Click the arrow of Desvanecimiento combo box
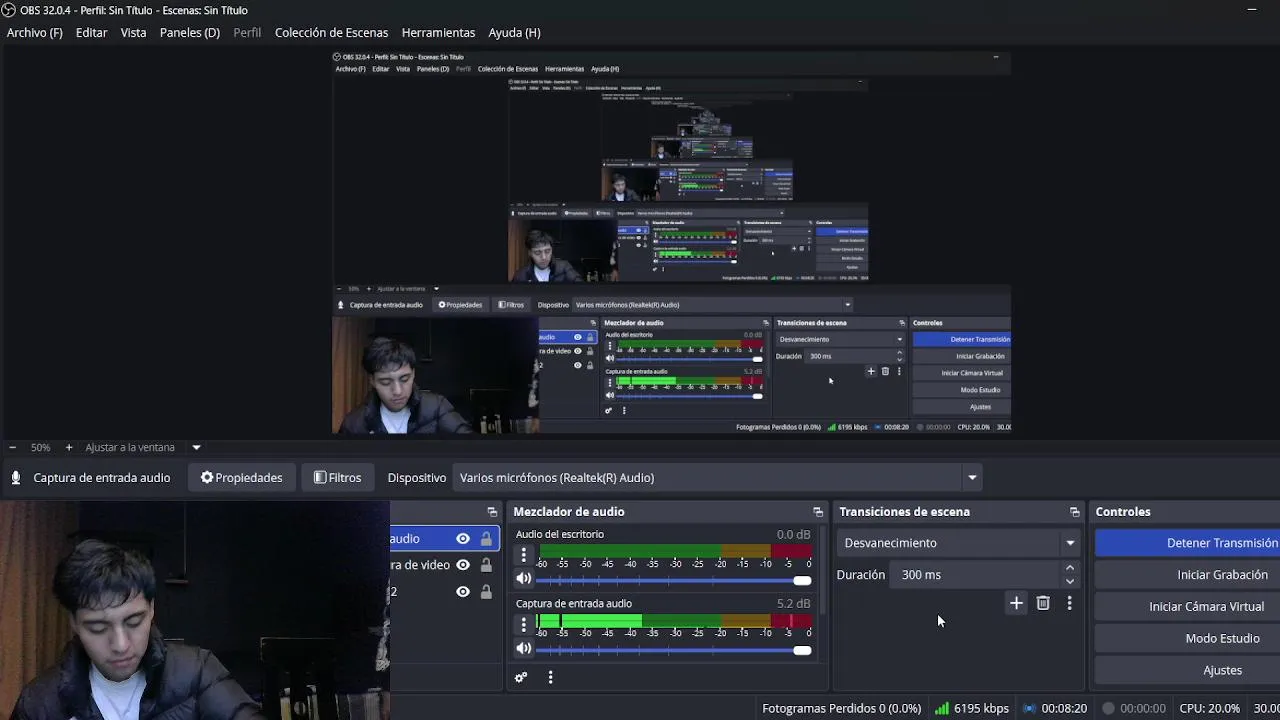 [1070, 543]
